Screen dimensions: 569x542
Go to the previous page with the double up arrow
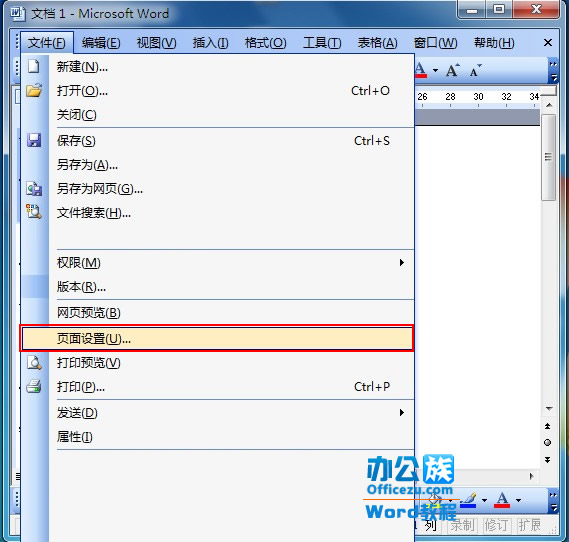pyautogui.click(x=548, y=426)
